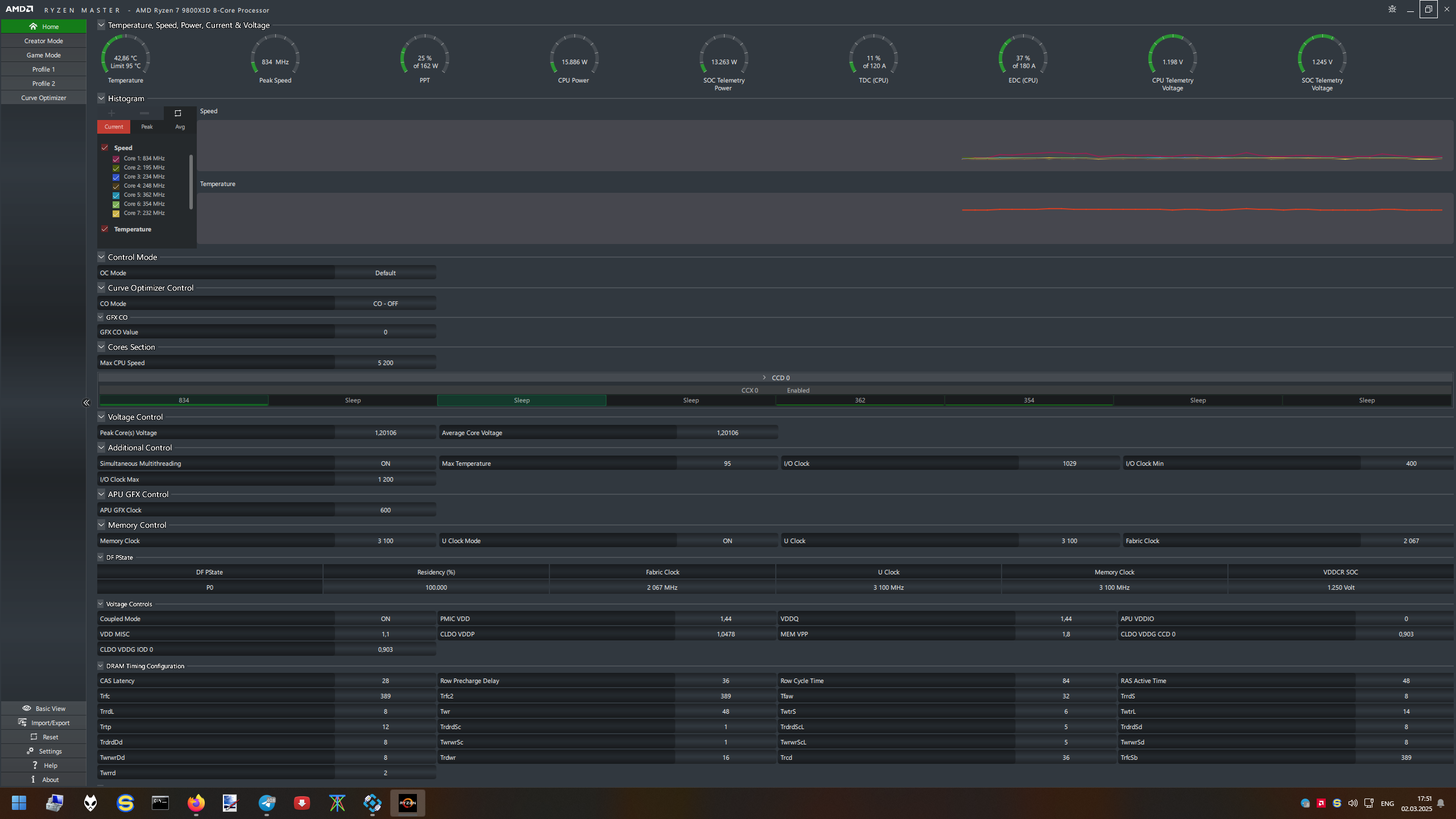Screen dimensions: 1456x819
Task: Collapse sidebar with double-chevron arrow
Action: coord(86,403)
